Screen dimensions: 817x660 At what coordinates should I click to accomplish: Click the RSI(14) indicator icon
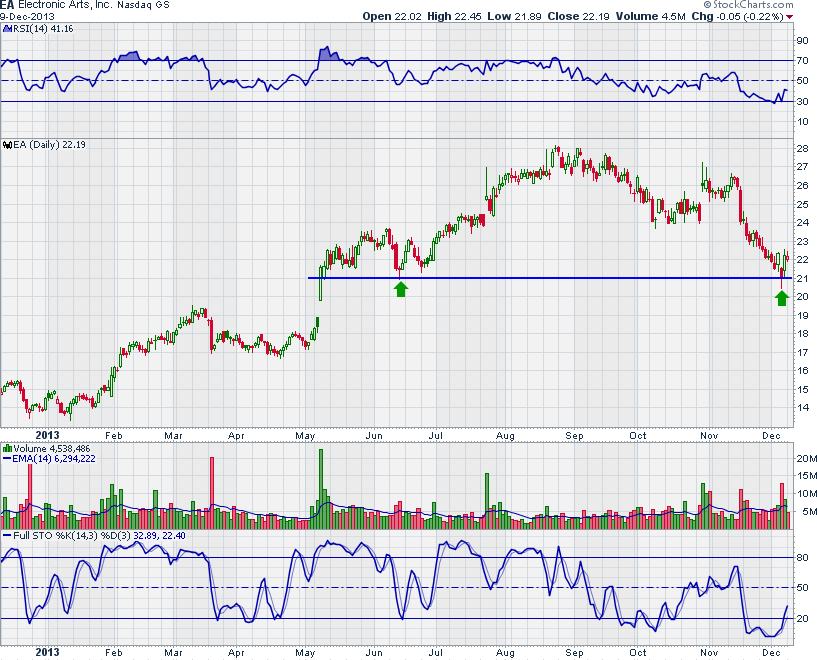click(7, 29)
